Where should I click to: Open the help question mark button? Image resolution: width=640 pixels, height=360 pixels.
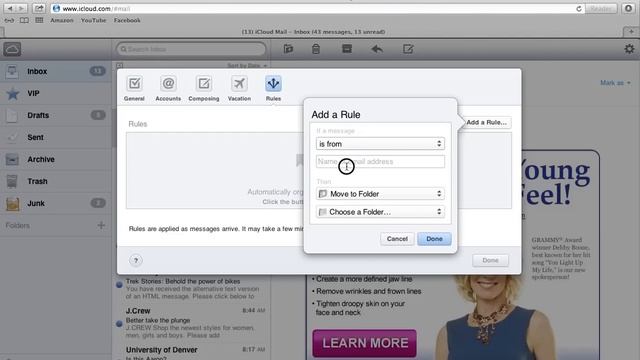[x=136, y=260]
